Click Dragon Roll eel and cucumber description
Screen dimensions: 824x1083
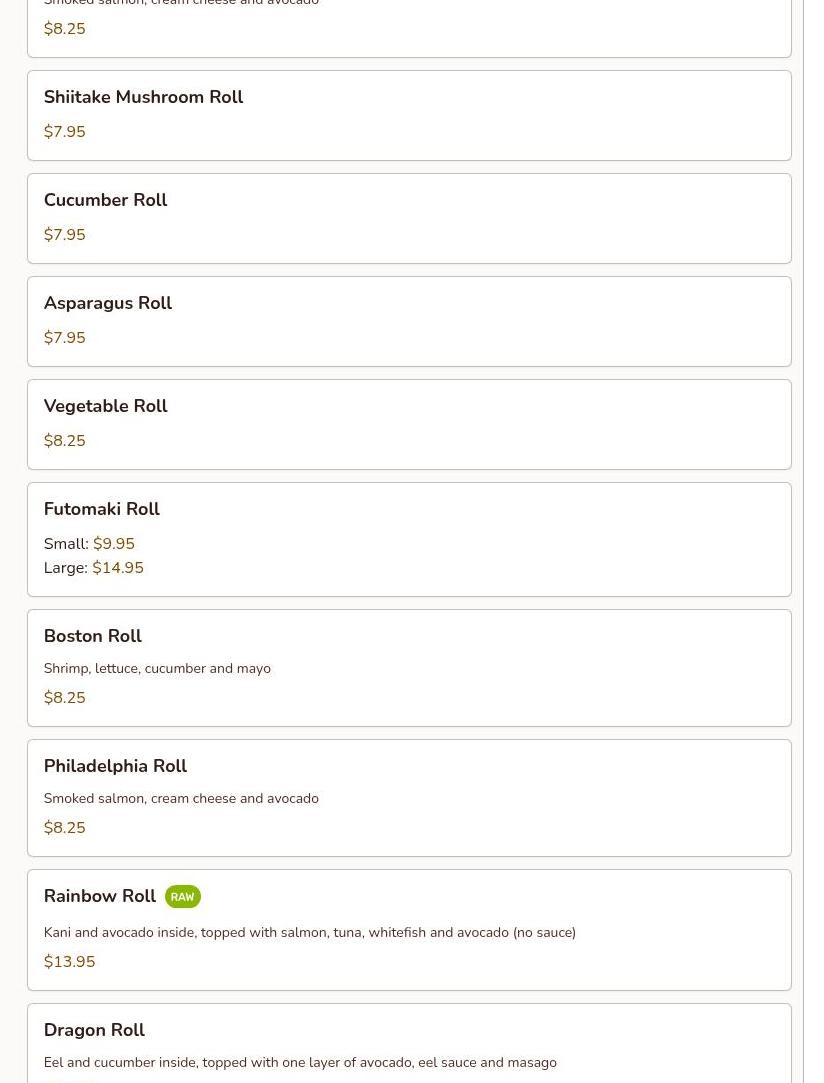tap(300, 1062)
